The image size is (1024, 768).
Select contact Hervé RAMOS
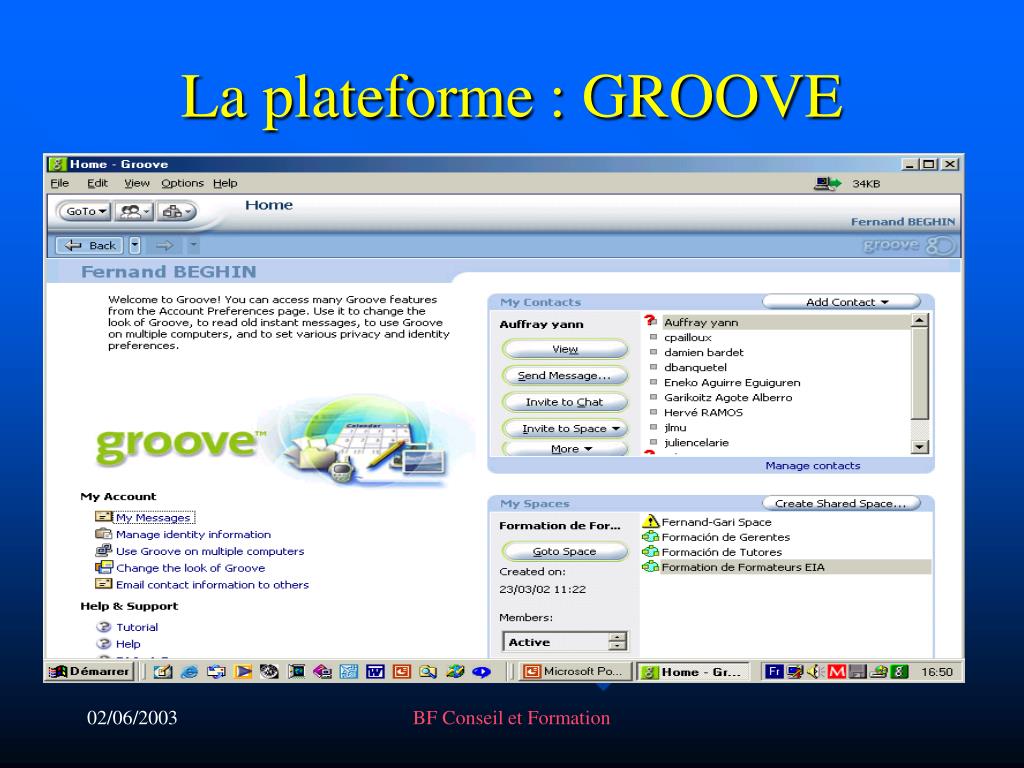tap(703, 412)
